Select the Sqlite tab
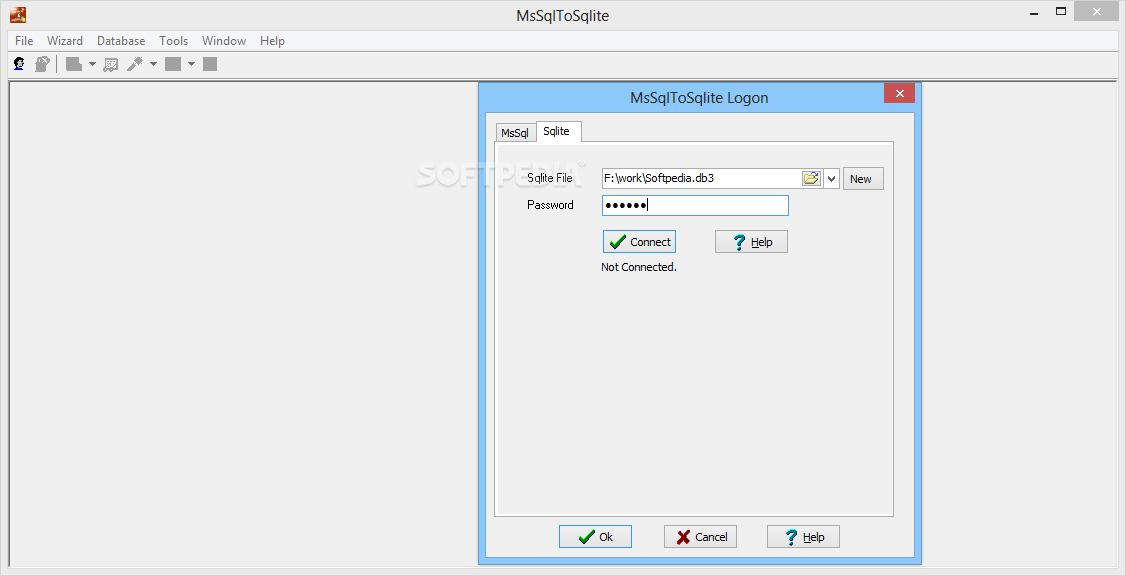This screenshot has height=576, width=1126. 557,131
